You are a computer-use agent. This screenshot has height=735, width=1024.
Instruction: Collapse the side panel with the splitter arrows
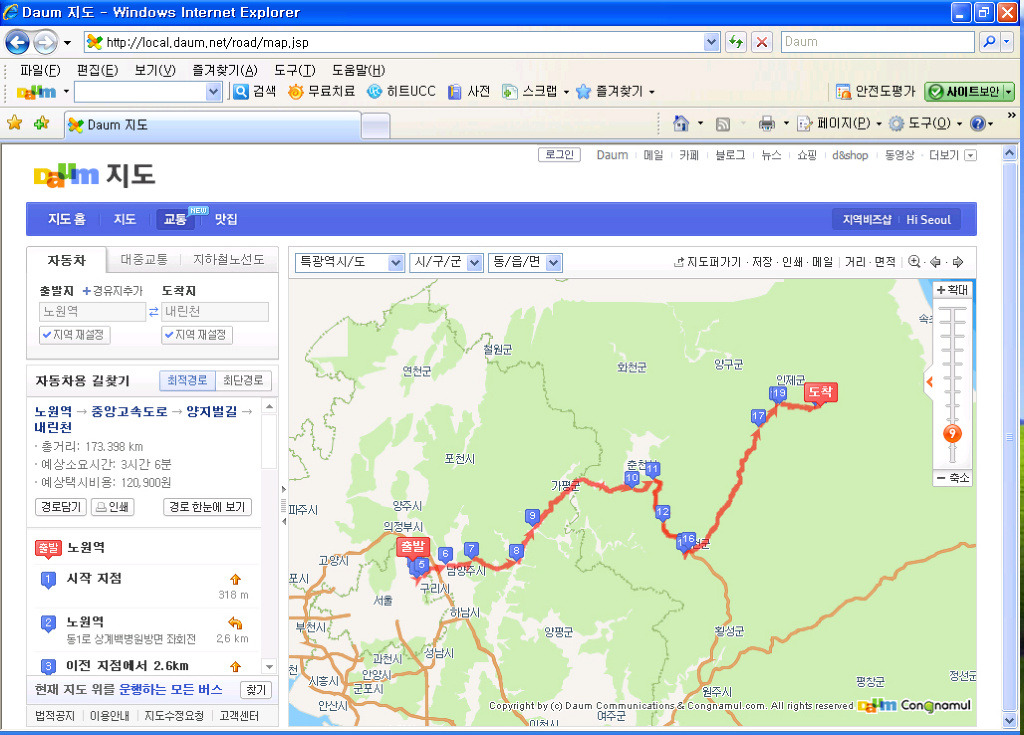click(283, 505)
